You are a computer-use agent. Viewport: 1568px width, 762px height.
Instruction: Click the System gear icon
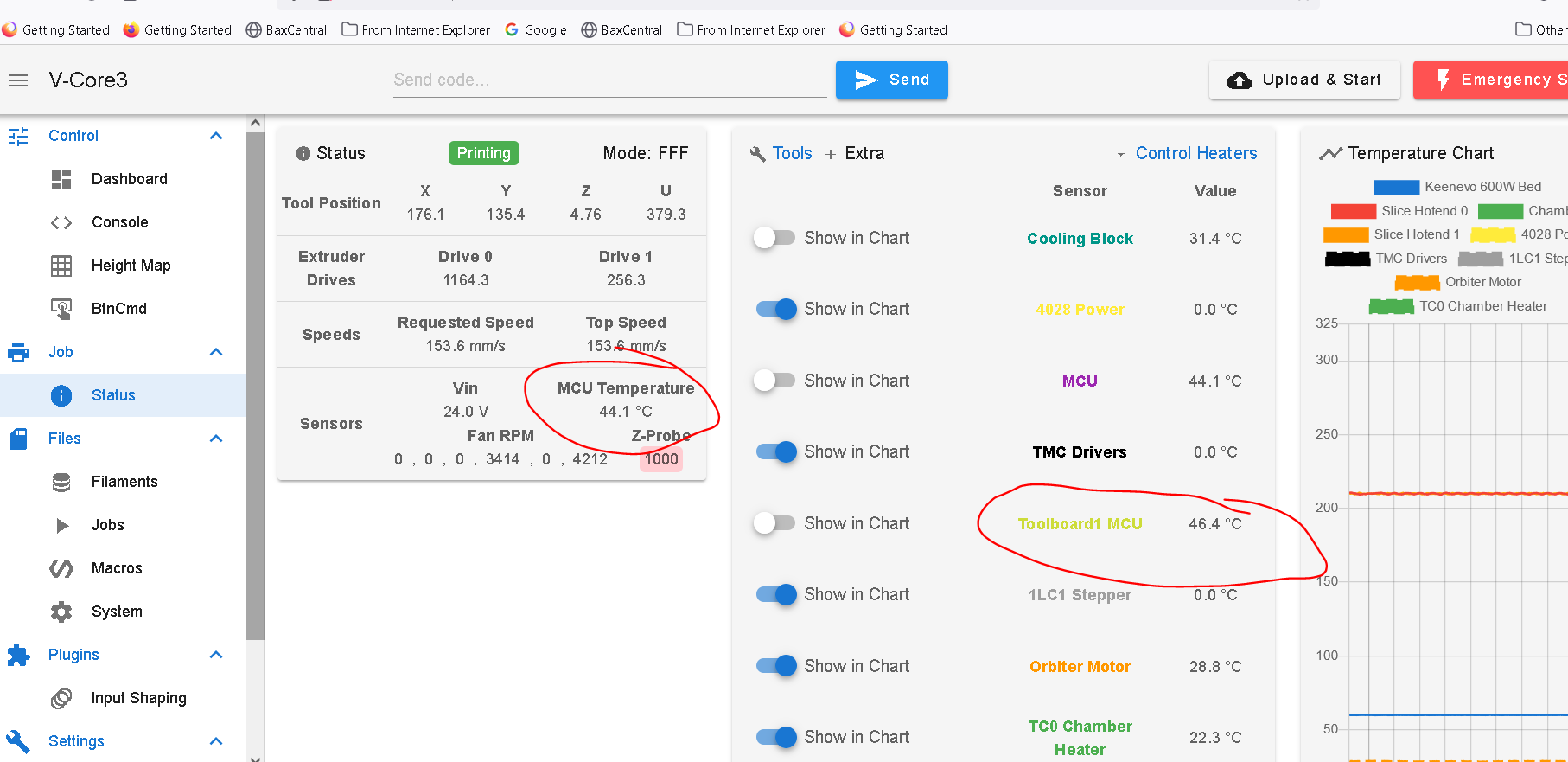click(x=61, y=612)
